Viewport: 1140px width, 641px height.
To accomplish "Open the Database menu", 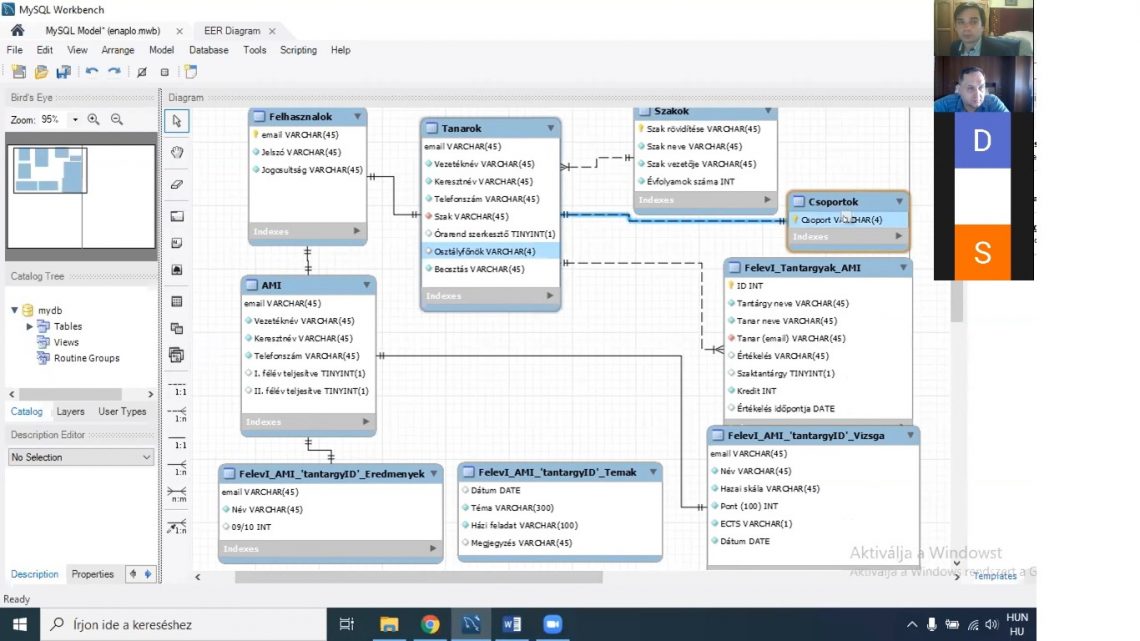I will 208,50.
